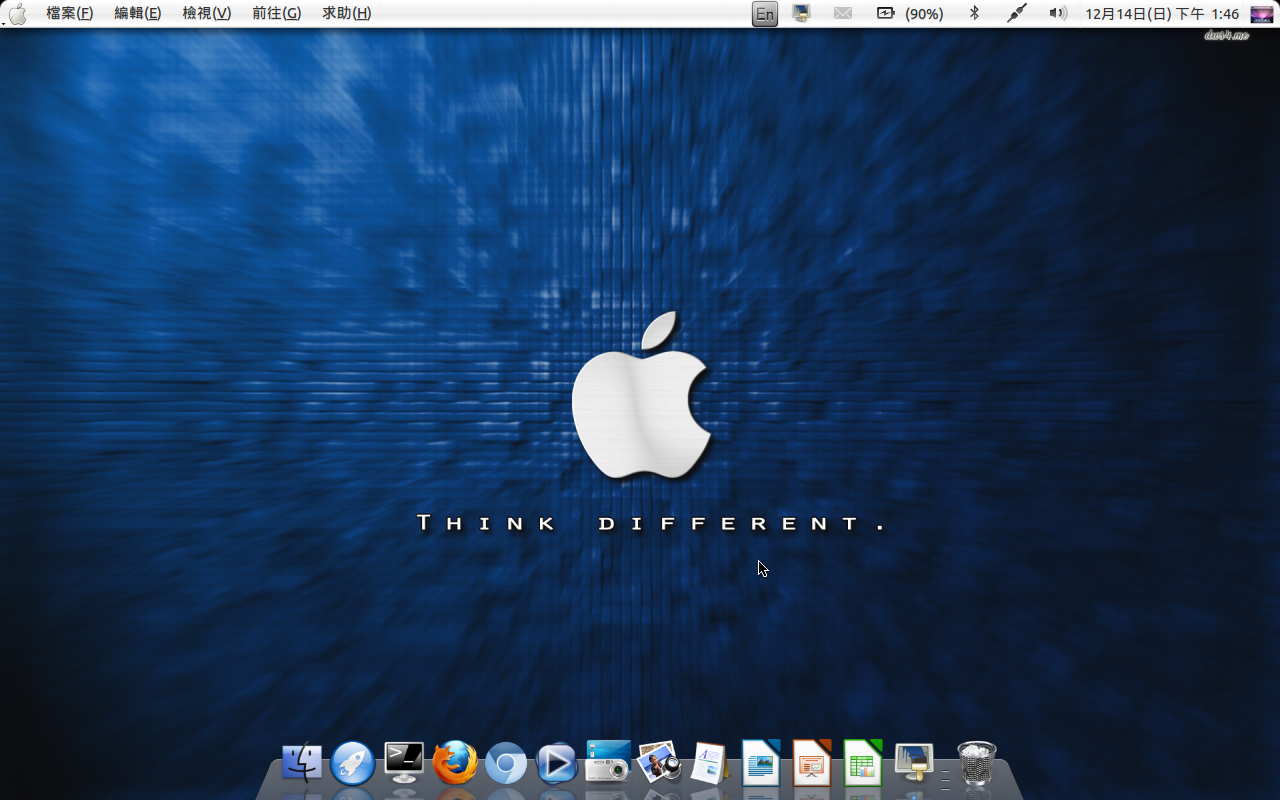The width and height of the screenshot is (1280, 800).
Task: Launch LibreOffice Calc from the dock
Action: pyautogui.click(x=862, y=764)
